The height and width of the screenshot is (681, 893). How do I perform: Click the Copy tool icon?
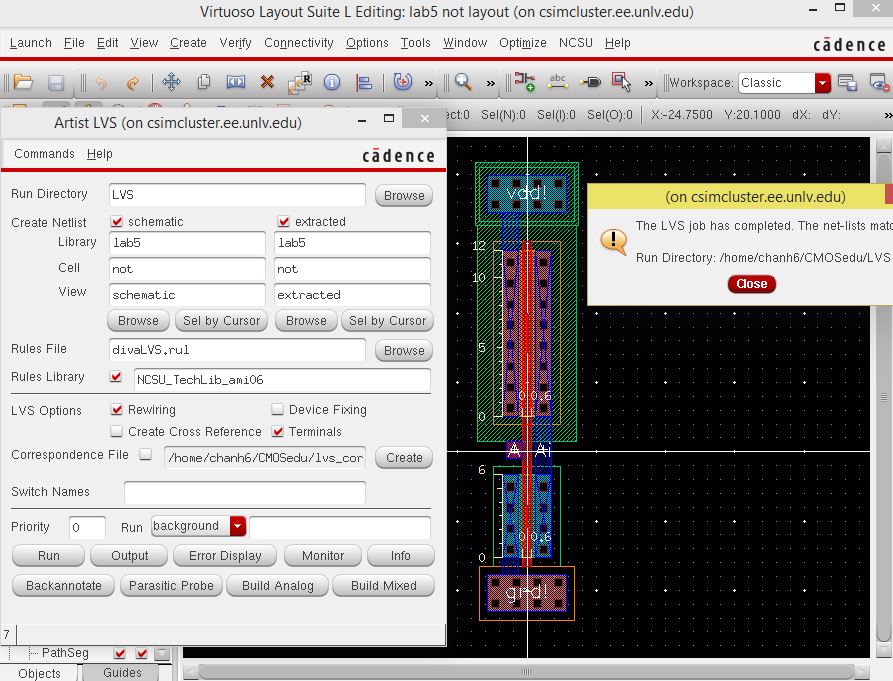click(x=204, y=83)
